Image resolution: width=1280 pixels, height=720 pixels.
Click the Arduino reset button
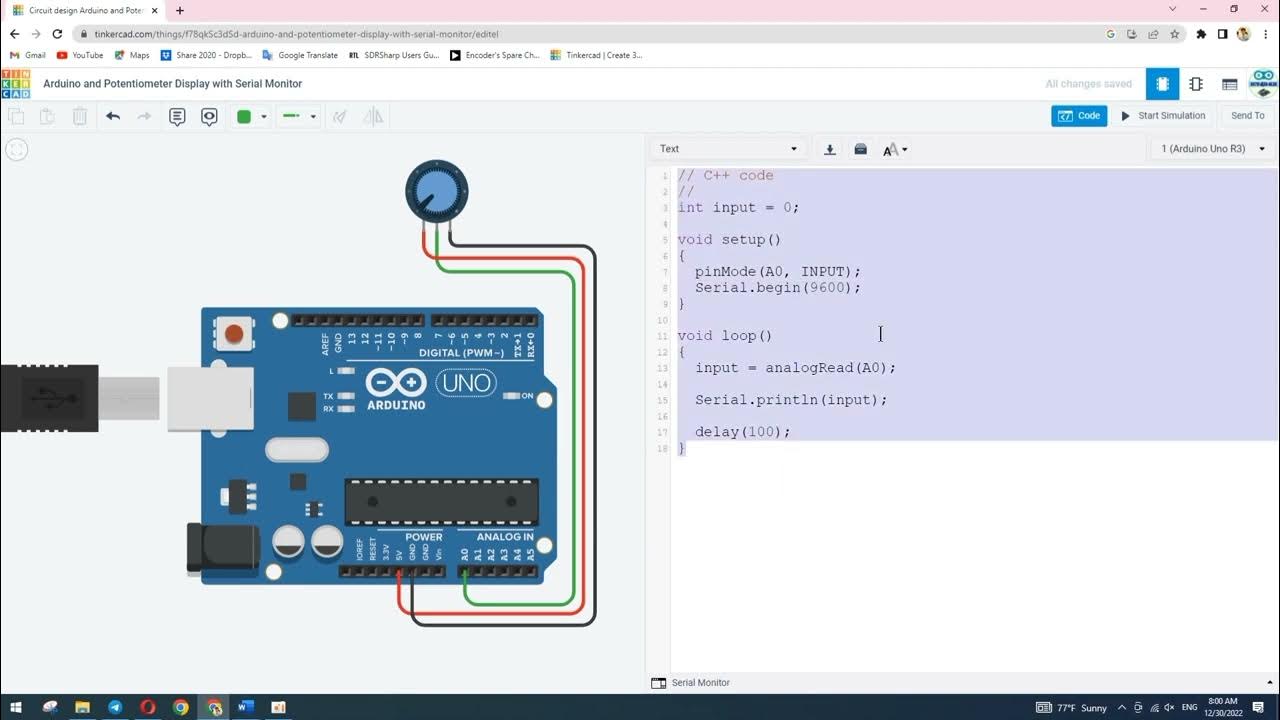click(x=234, y=334)
